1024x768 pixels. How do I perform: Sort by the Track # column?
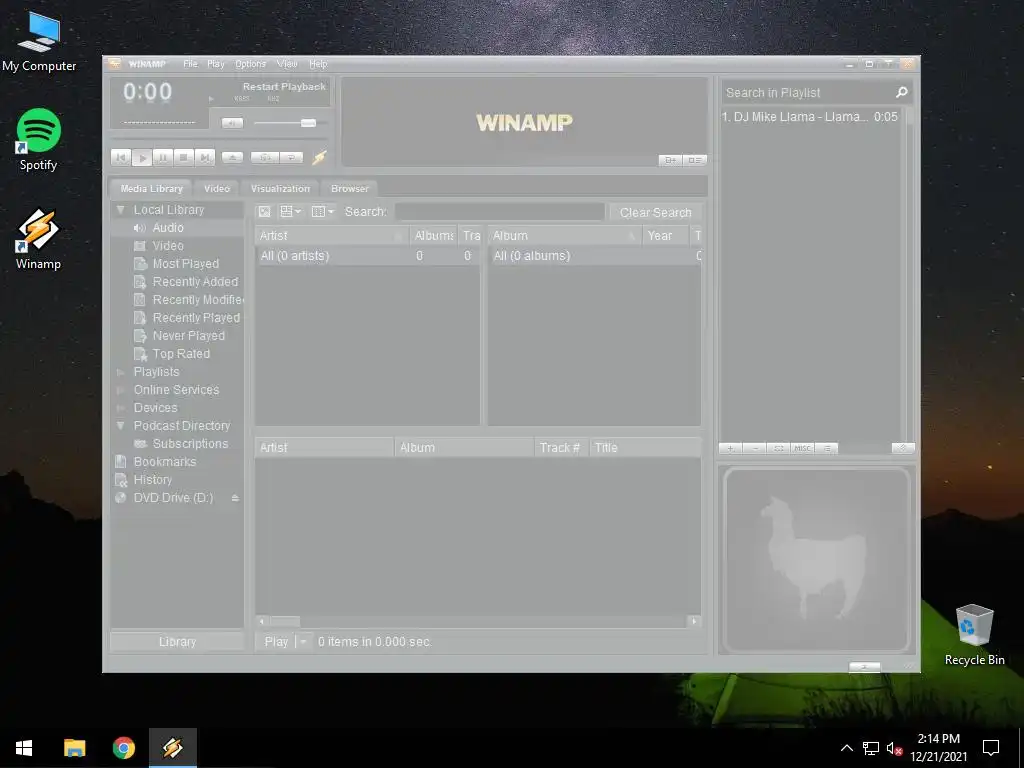point(561,448)
